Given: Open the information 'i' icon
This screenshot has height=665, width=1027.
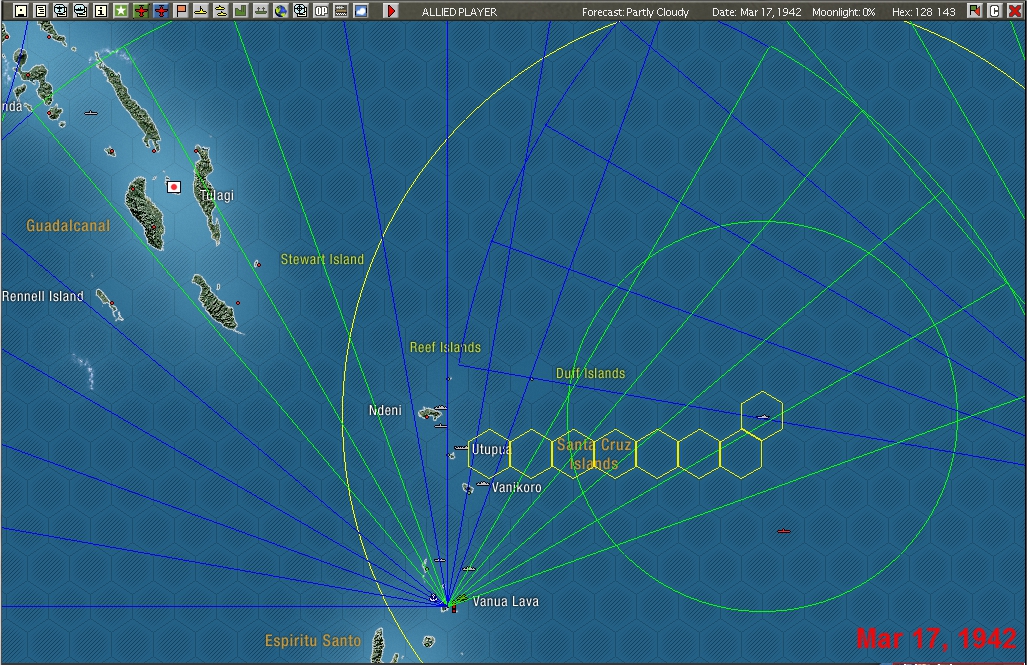Looking at the screenshot, I should [x=101, y=10].
